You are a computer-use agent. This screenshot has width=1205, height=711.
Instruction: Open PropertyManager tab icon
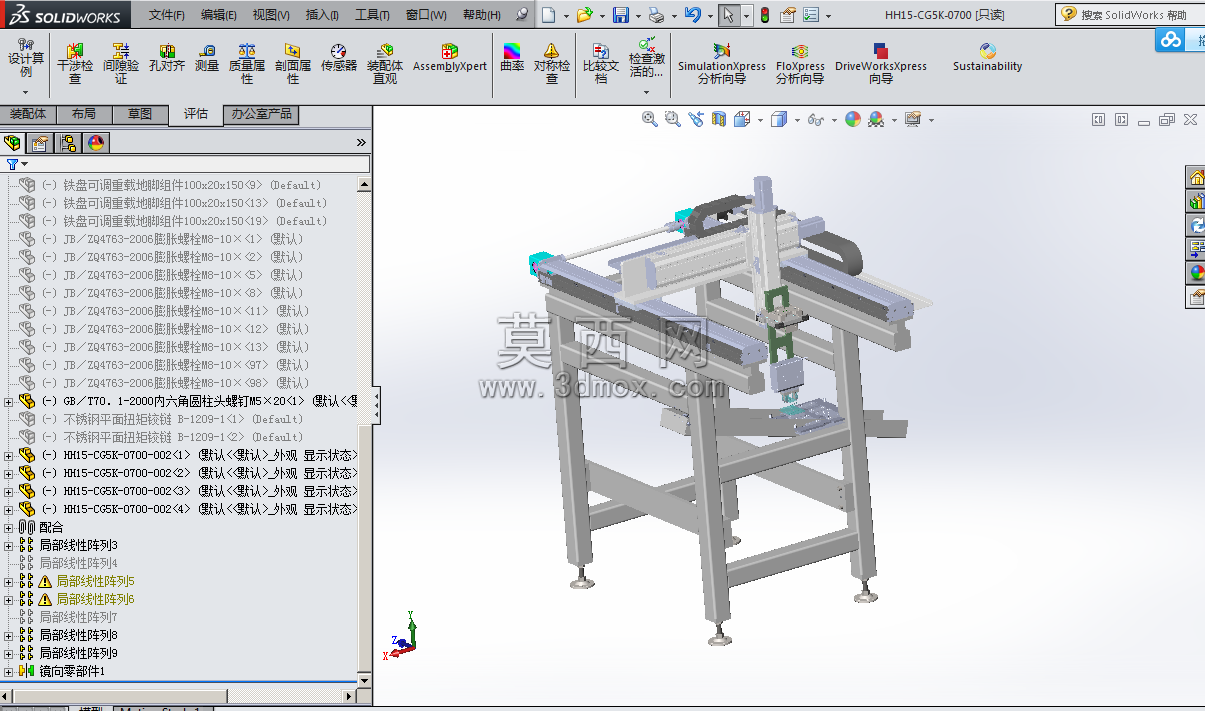tap(40, 143)
